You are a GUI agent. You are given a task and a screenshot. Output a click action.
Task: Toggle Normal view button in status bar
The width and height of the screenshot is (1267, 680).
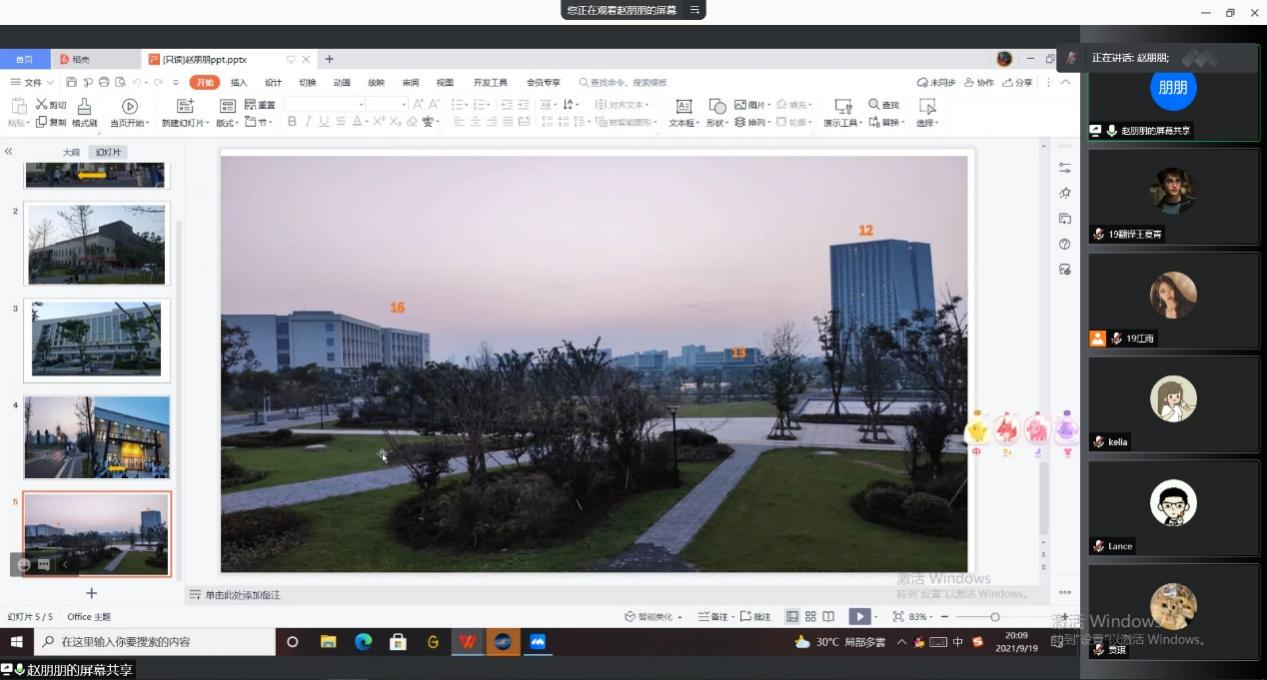pos(792,617)
